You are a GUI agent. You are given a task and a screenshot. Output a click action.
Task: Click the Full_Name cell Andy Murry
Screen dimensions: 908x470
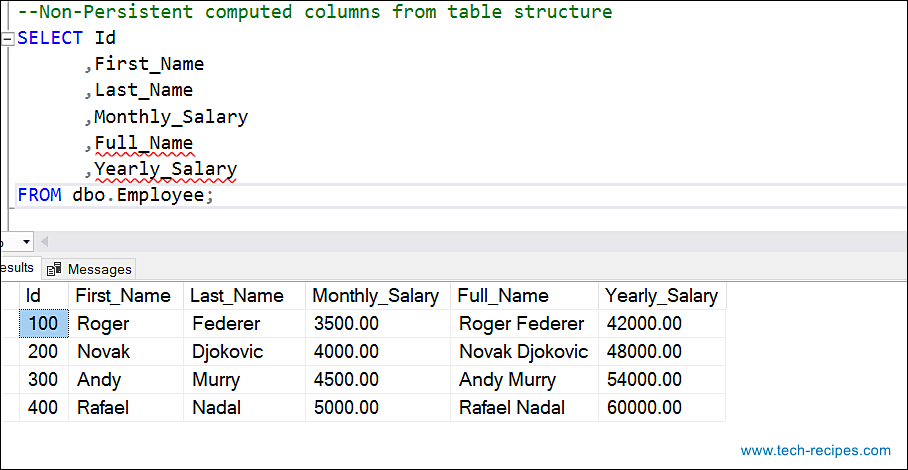pyautogui.click(x=524, y=380)
